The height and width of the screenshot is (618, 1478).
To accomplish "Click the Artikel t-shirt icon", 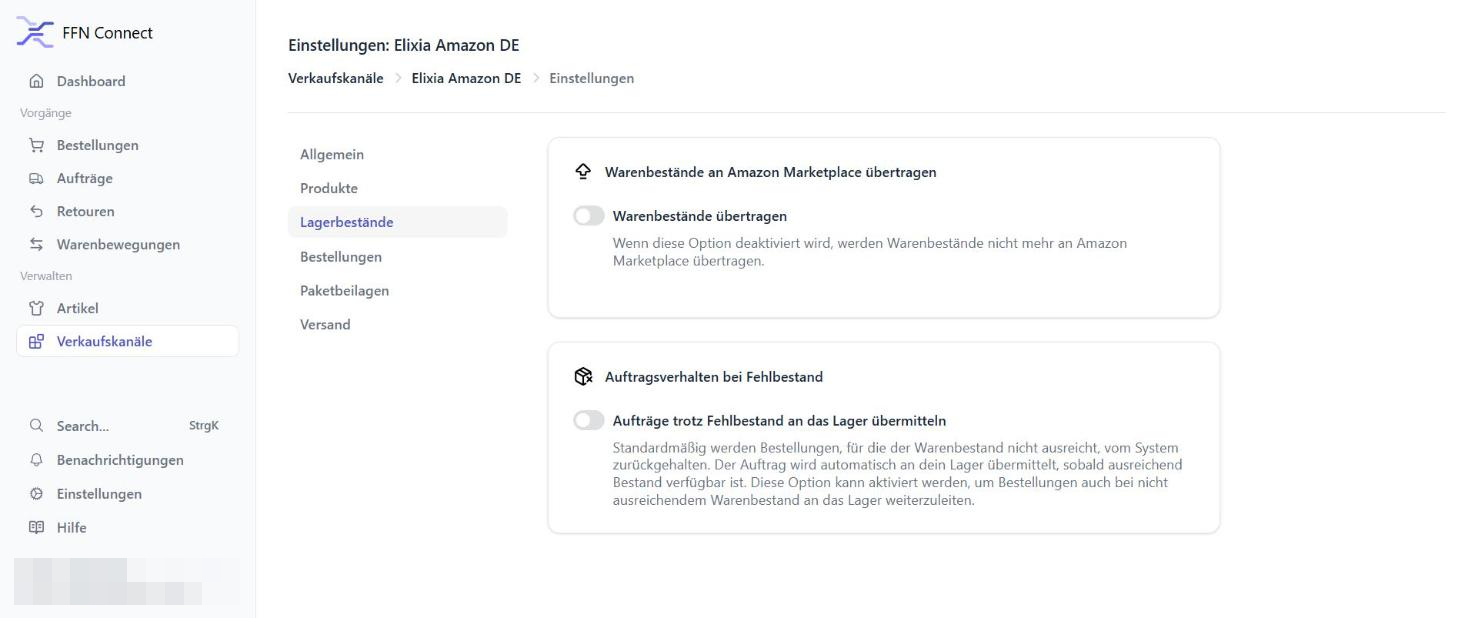I will [37, 308].
